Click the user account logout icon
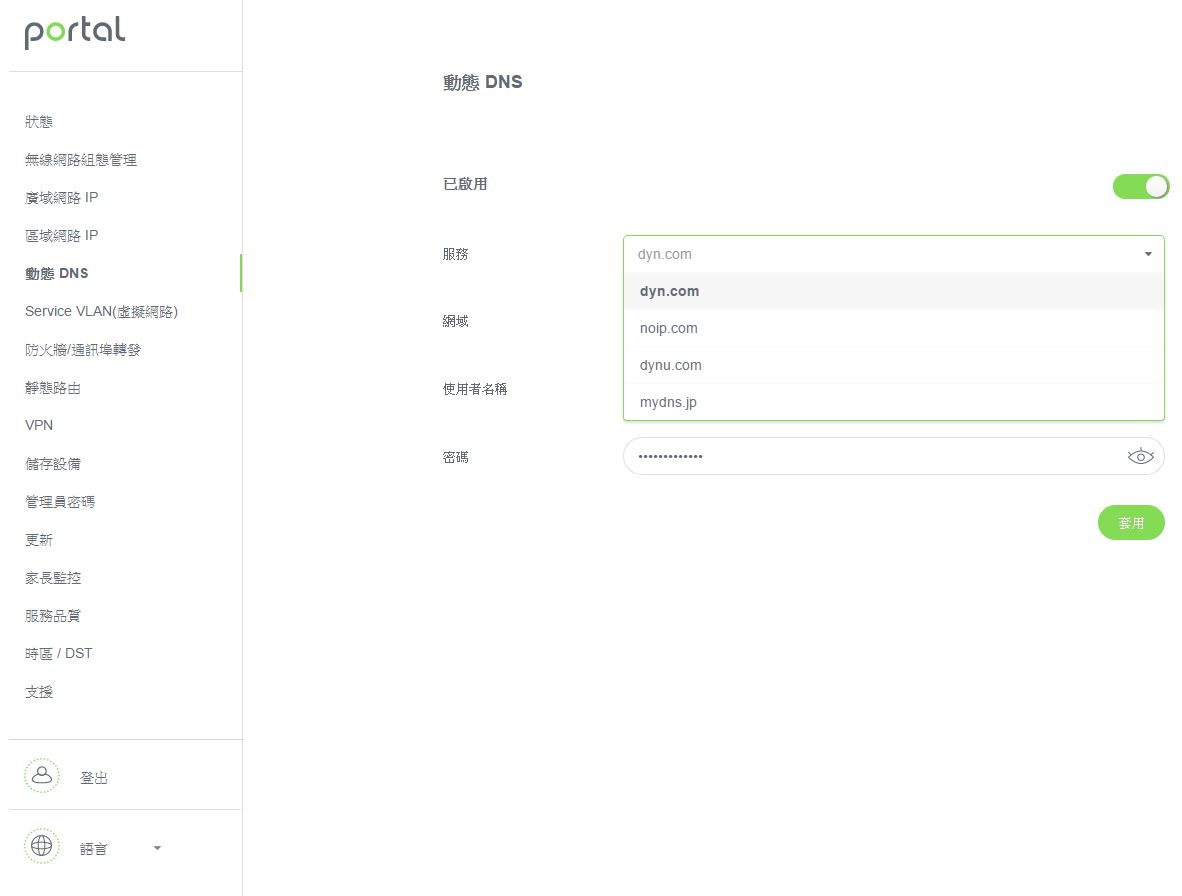Viewport: 1182px width, 896px height. pos(41,775)
